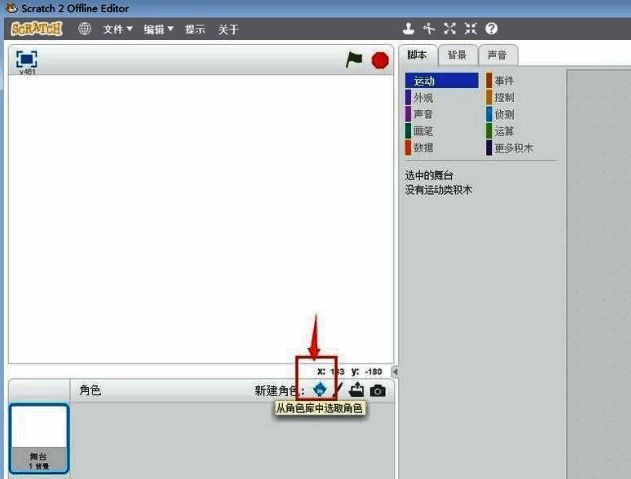Open the globe language menu
This screenshot has height=479, width=631.
(84, 29)
